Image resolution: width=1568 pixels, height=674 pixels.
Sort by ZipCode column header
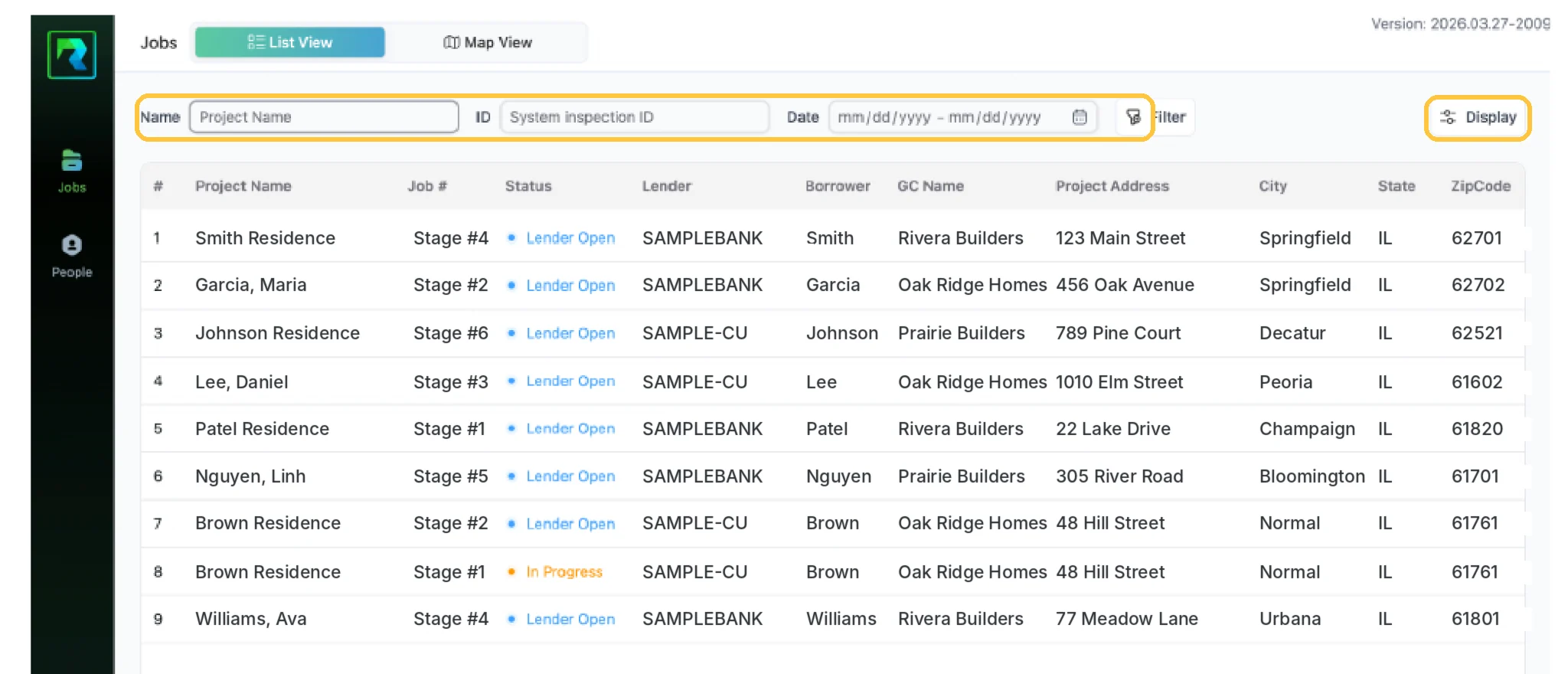click(x=1481, y=186)
